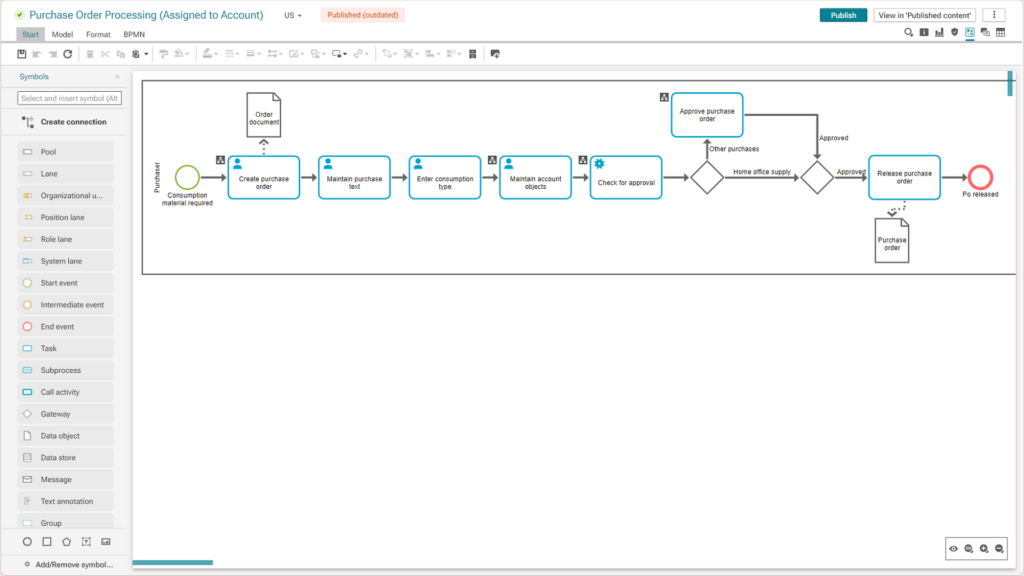Open the three-dot more options menu
Screen dimensions: 1024x576
tap(993, 15)
